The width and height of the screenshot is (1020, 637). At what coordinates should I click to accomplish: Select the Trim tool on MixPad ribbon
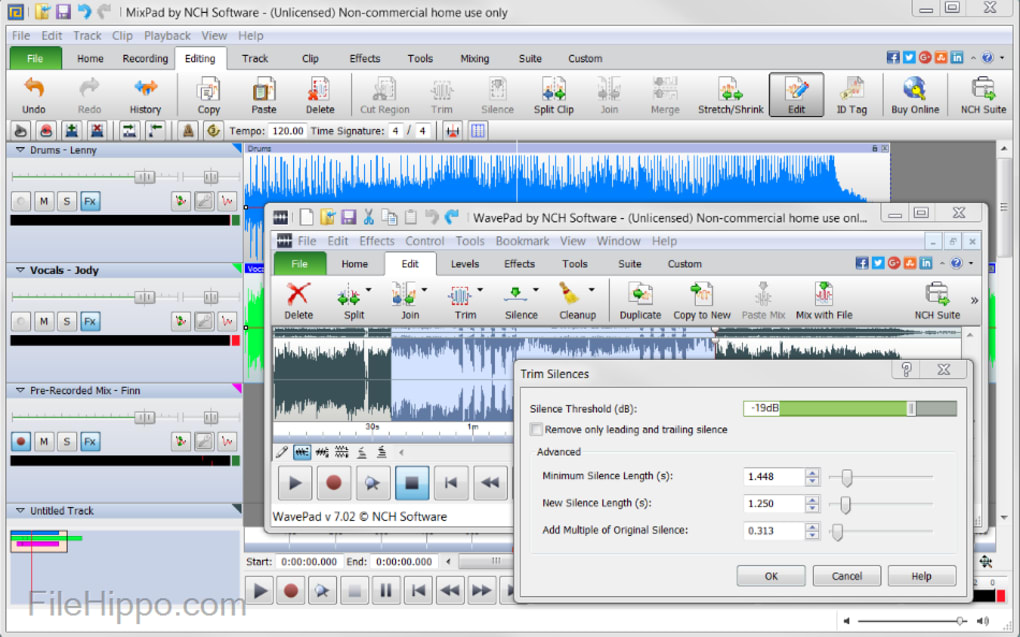441,95
